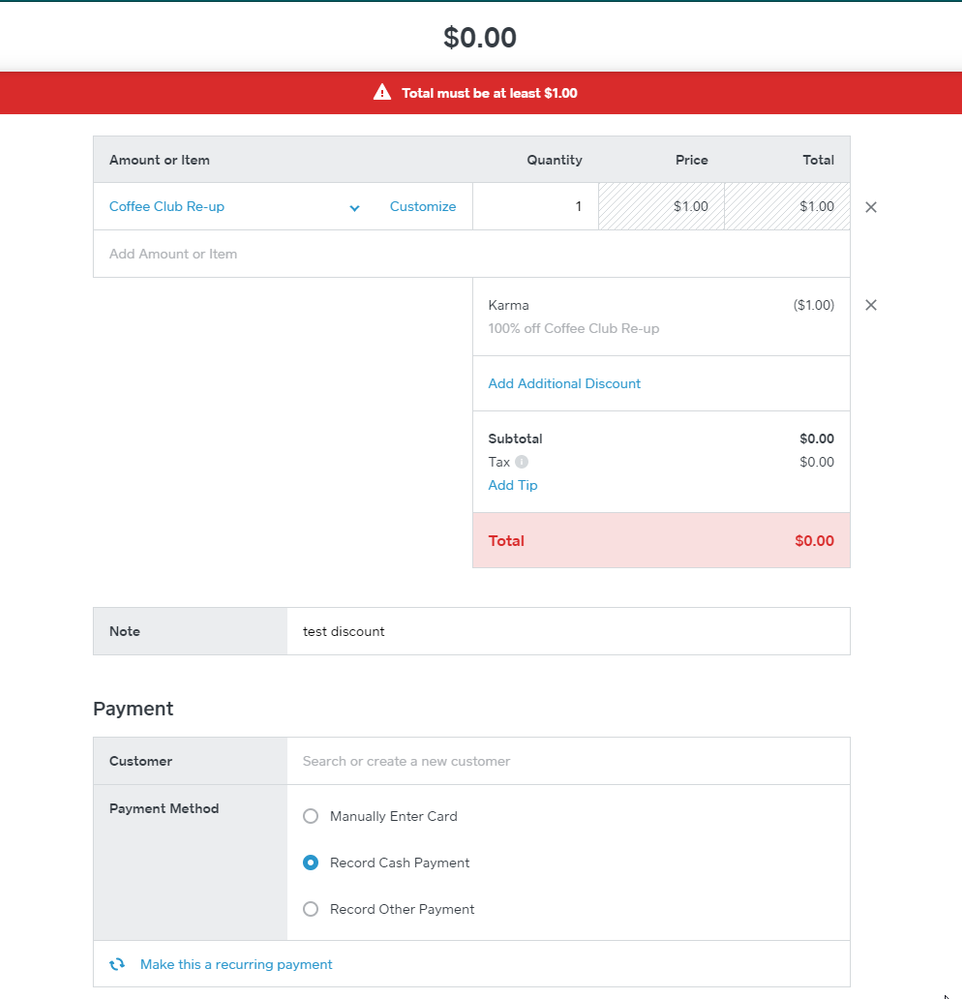The width and height of the screenshot is (962, 999).
Task: Click the Quantity input field
Action: pos(535,207)
